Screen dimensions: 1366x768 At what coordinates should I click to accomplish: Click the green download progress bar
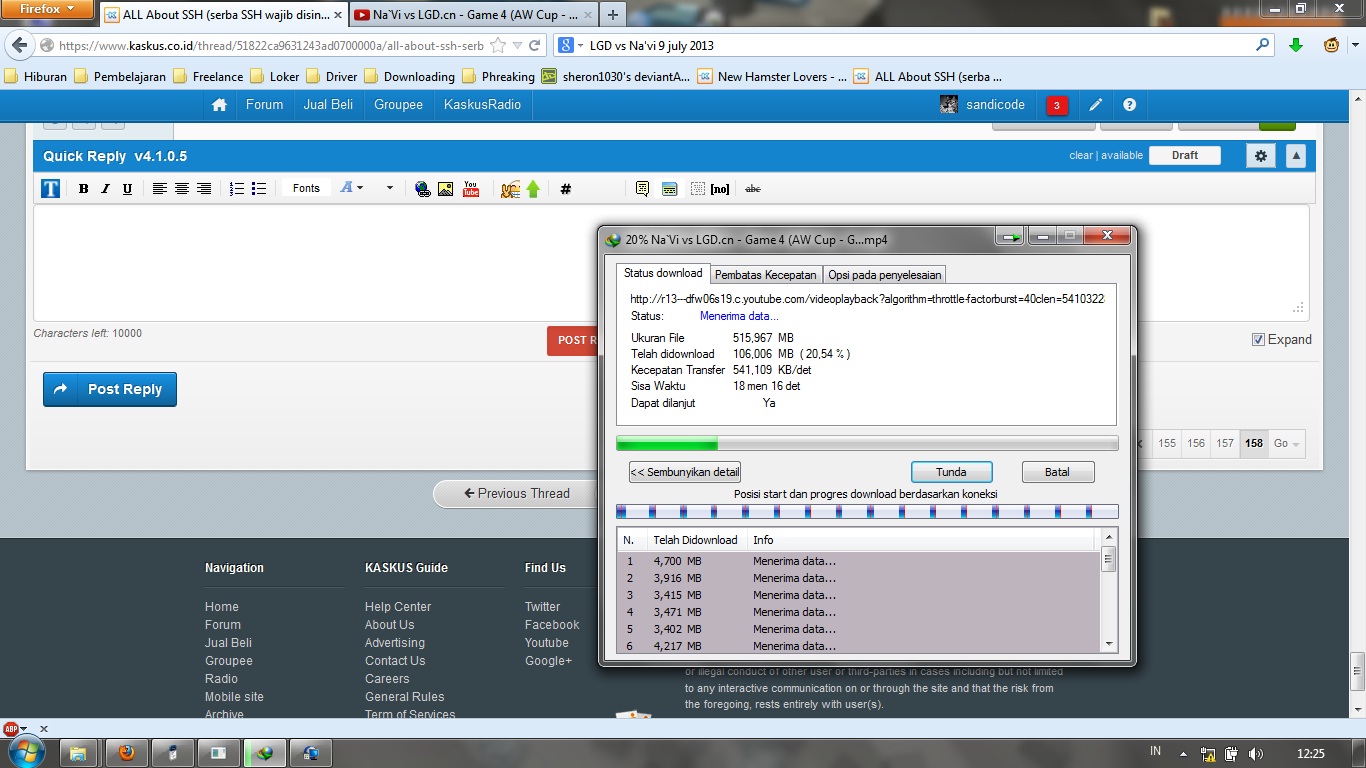click(667, 442)
